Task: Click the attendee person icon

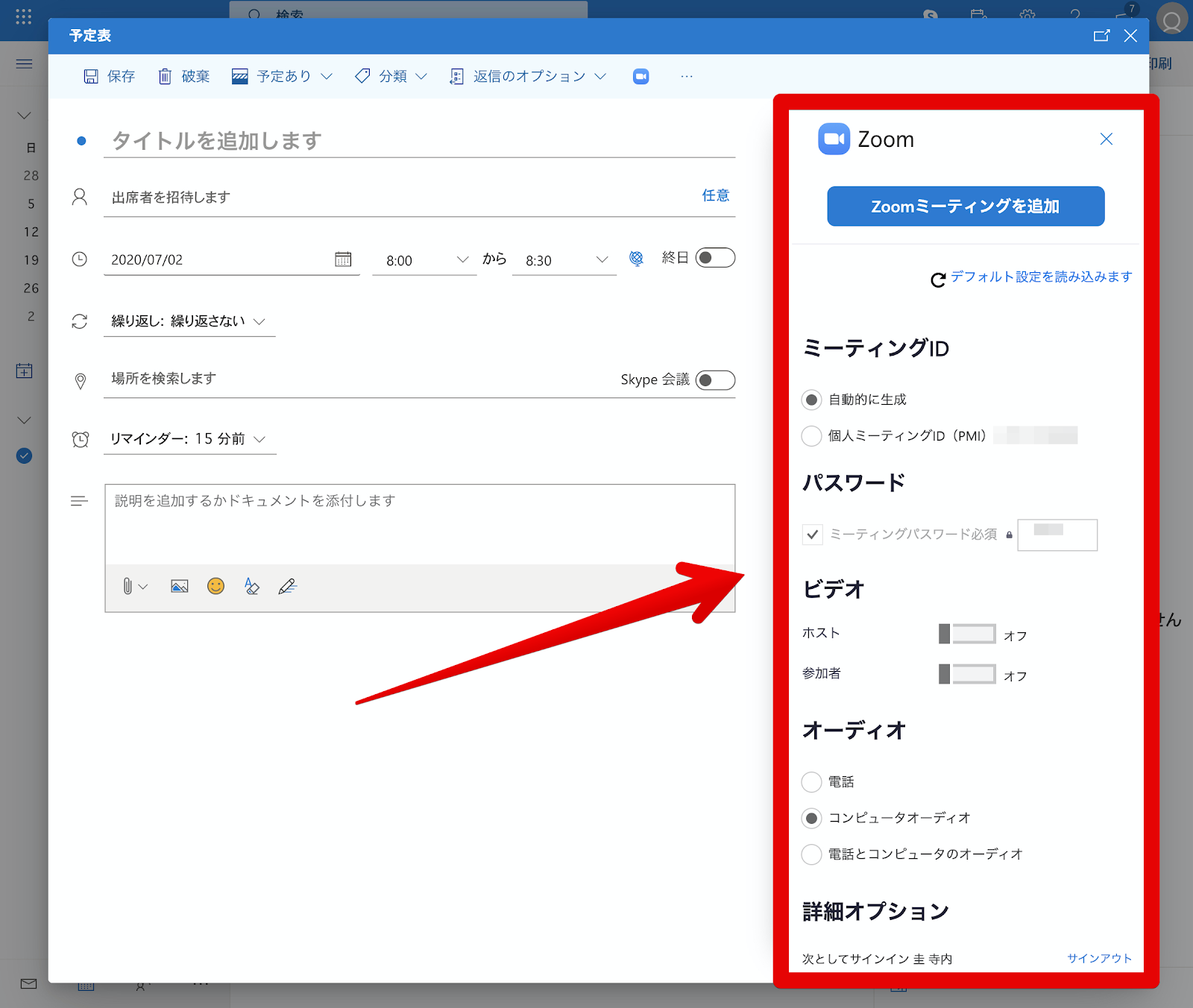Action: point(80,197)
